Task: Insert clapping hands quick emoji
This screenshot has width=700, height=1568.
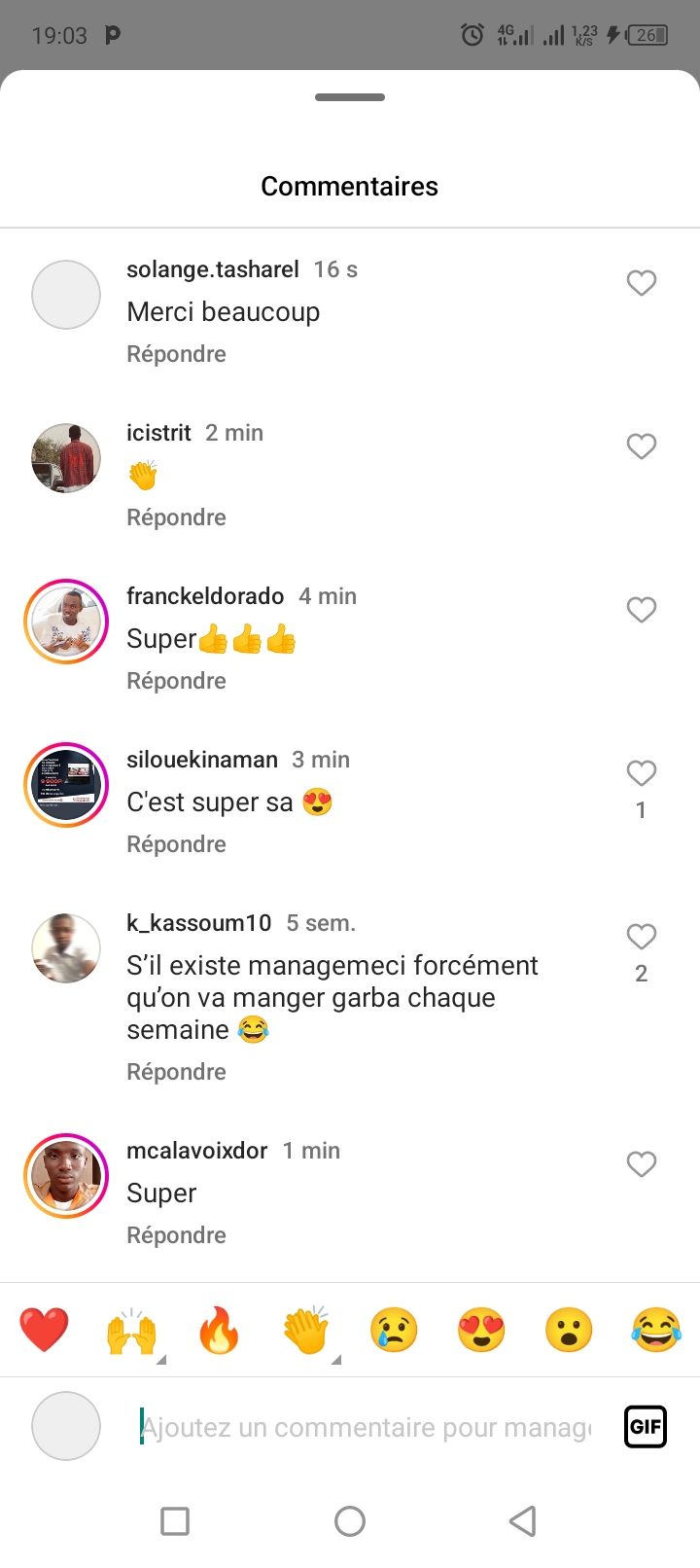Action: [306, 1330]
